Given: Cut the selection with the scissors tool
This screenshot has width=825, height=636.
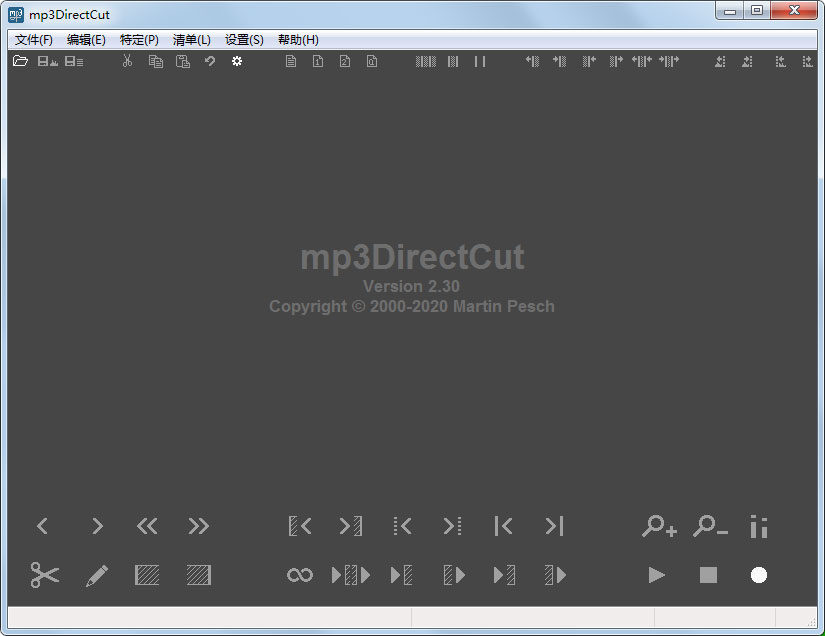Looking at the screenshot, I should [x=127, y=61].
